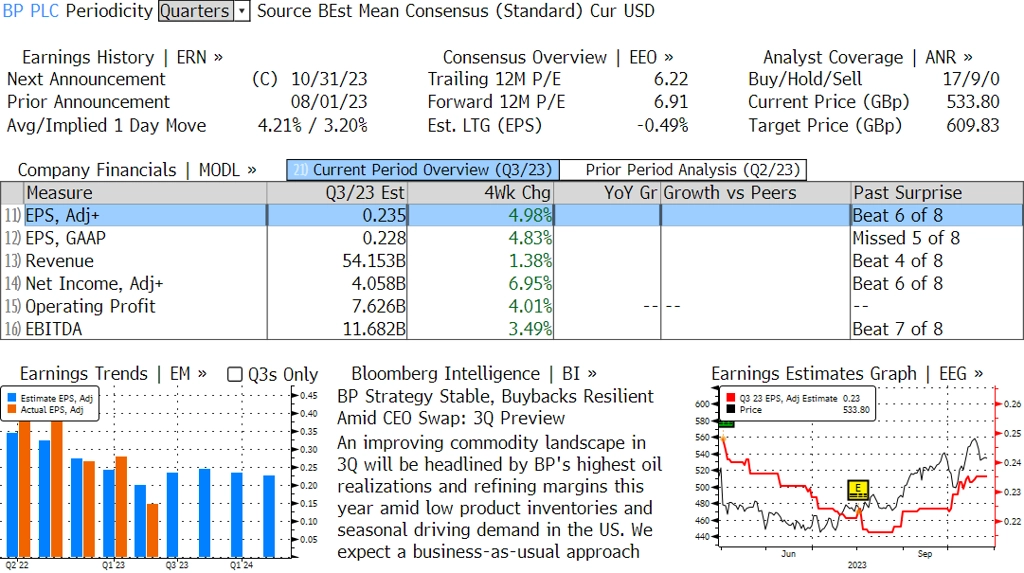Click the red Q3 23 EPS legend swatch
Viewport: 1024px width, 573px height.
[731, 398]
